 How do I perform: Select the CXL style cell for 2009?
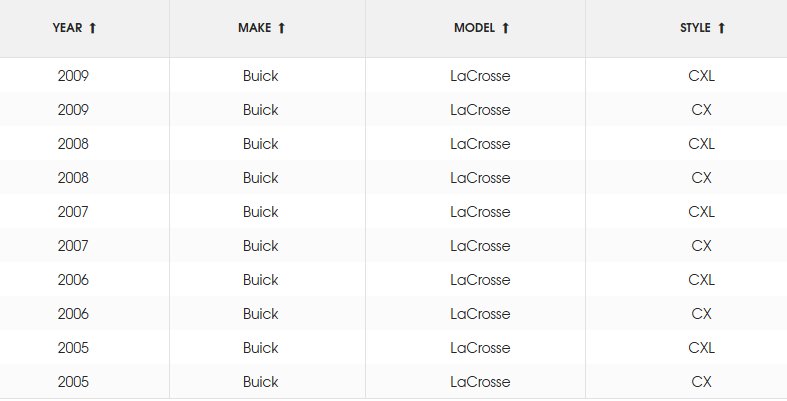click(701, 76)
